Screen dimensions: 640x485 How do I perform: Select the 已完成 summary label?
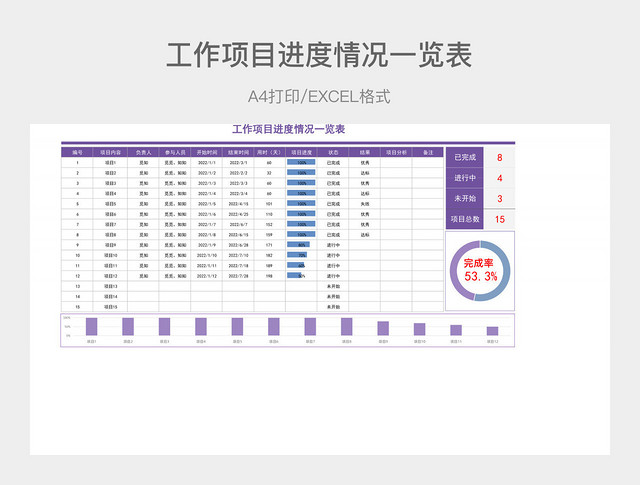[x=464, y=158]
